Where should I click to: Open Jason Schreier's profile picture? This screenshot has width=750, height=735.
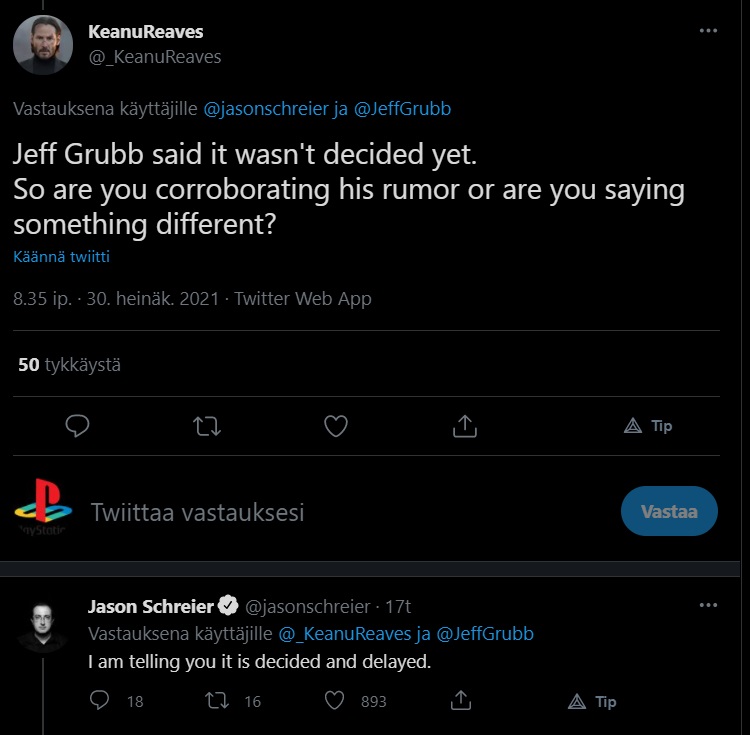point(43,625)
